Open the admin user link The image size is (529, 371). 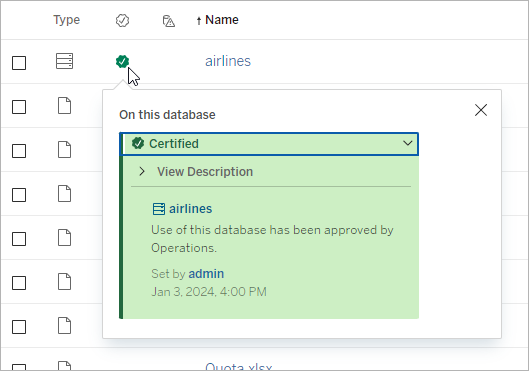point(206,274)
